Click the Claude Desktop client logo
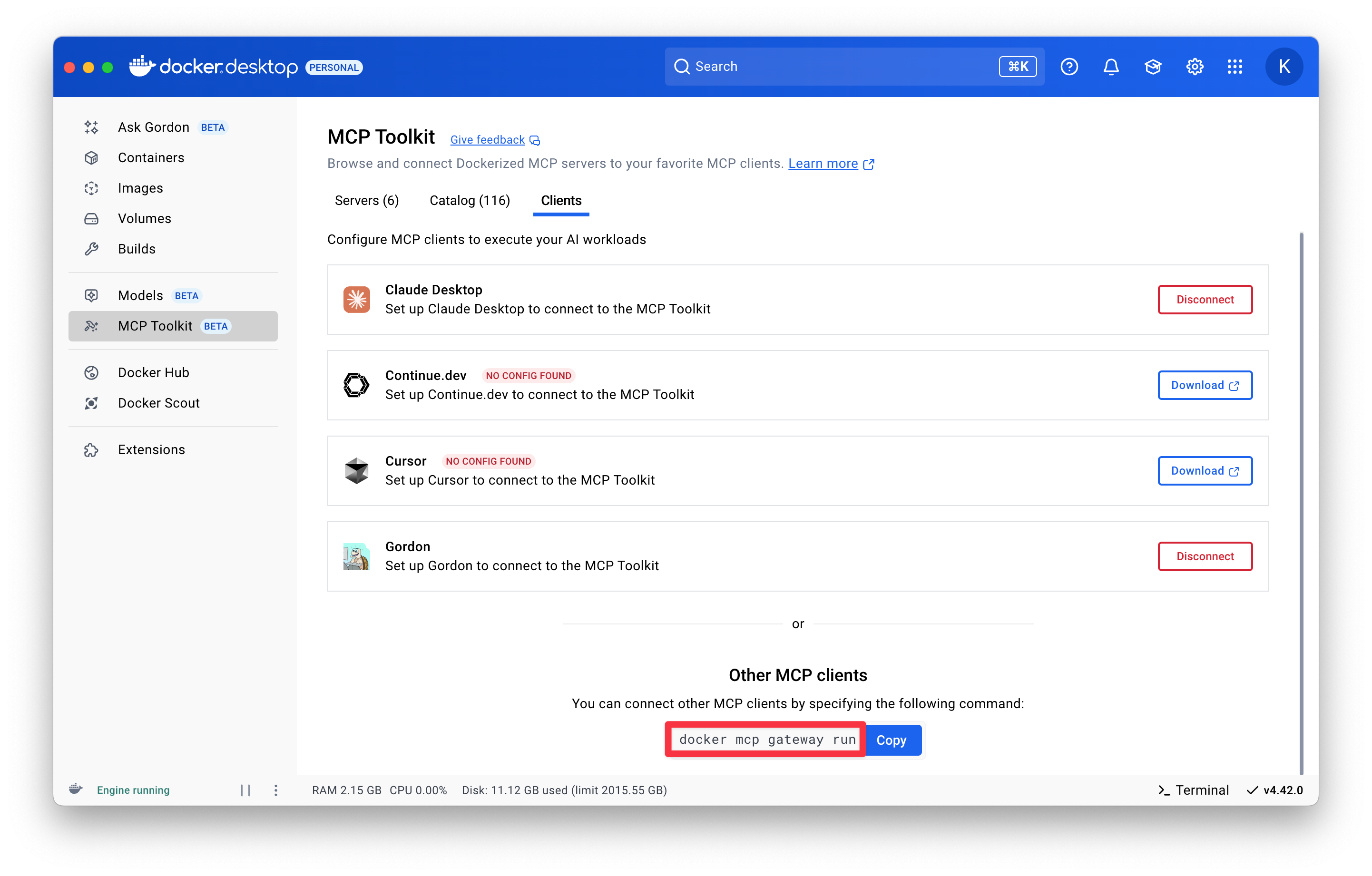 (x=357, y=300)
